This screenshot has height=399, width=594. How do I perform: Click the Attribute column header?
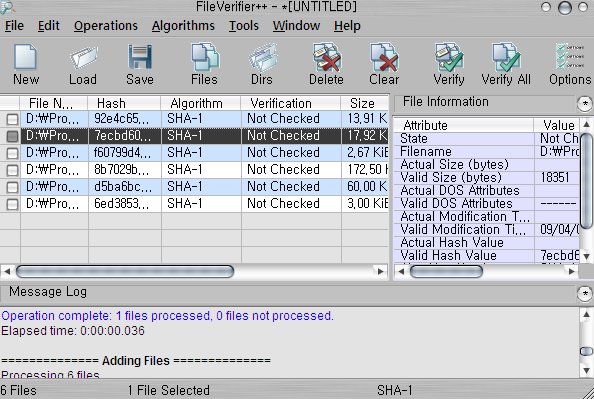pos(464,125)
